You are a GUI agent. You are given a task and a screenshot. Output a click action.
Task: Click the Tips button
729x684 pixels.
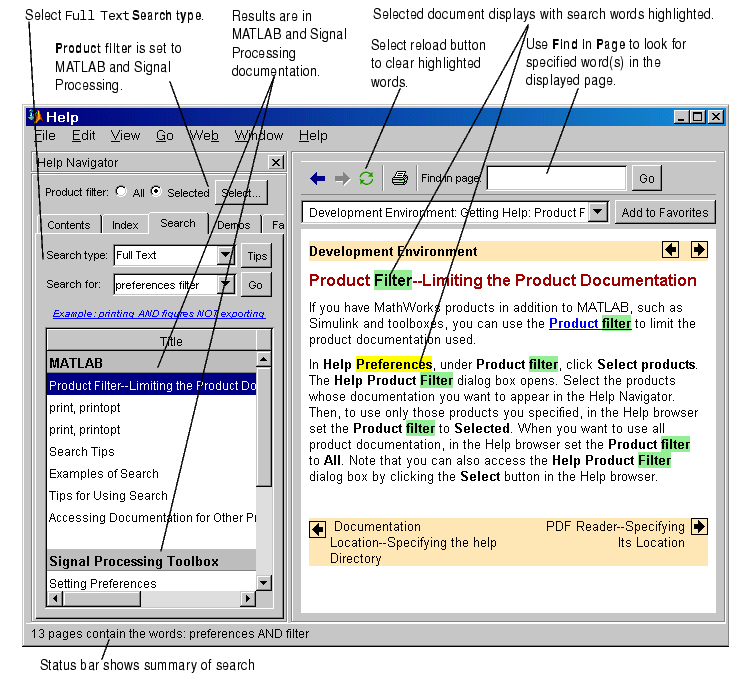(x=257, y=256)
